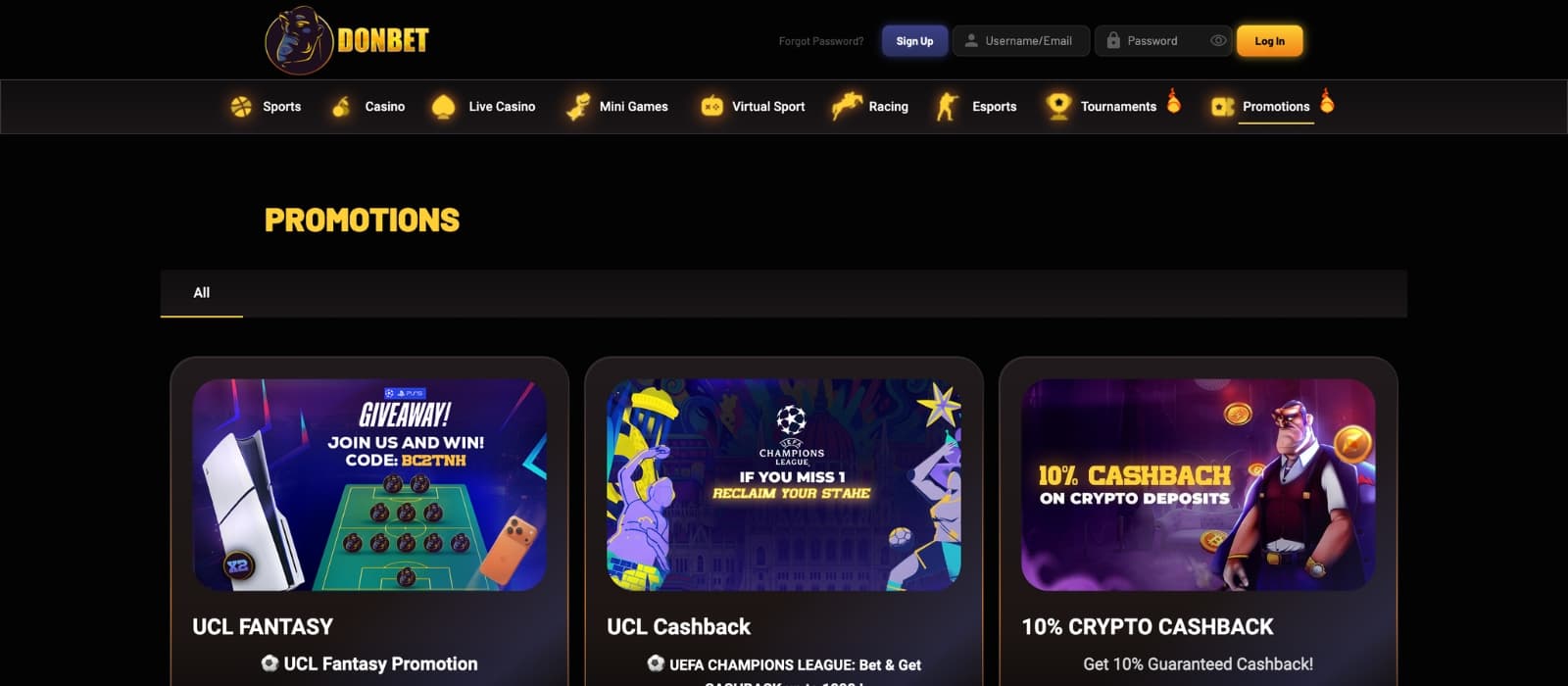Open Sports via basketball icon
Image resolution: width=1568 pixels, height=686 pixels.
click(x=241, y=106)
